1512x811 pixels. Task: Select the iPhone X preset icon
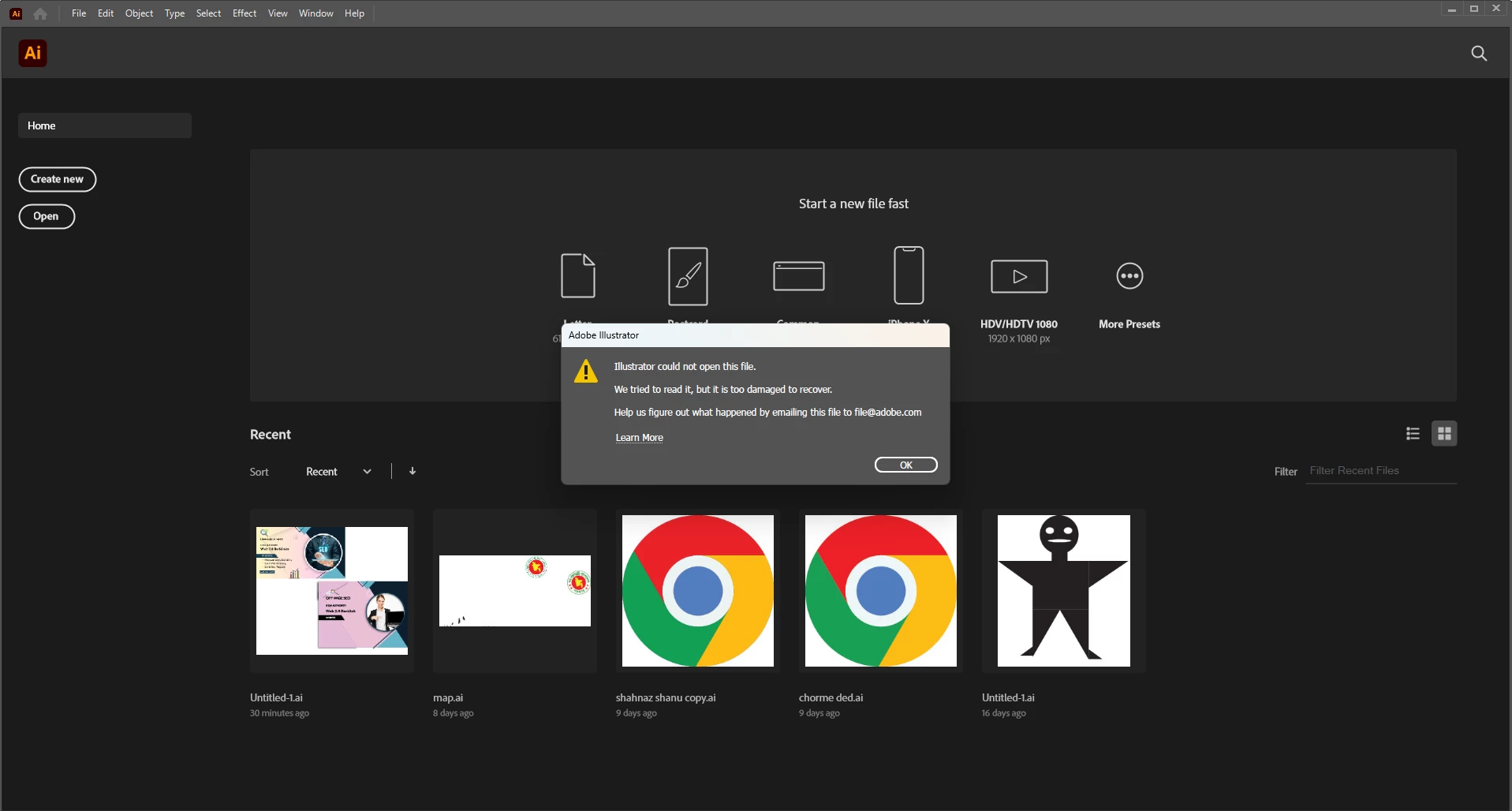tap(909, 275)
